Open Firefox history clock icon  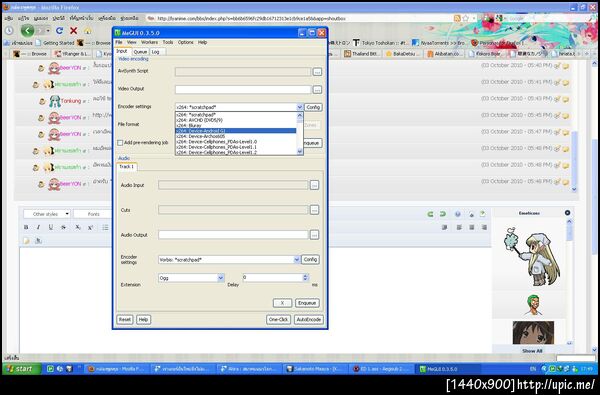coord(9,31)
